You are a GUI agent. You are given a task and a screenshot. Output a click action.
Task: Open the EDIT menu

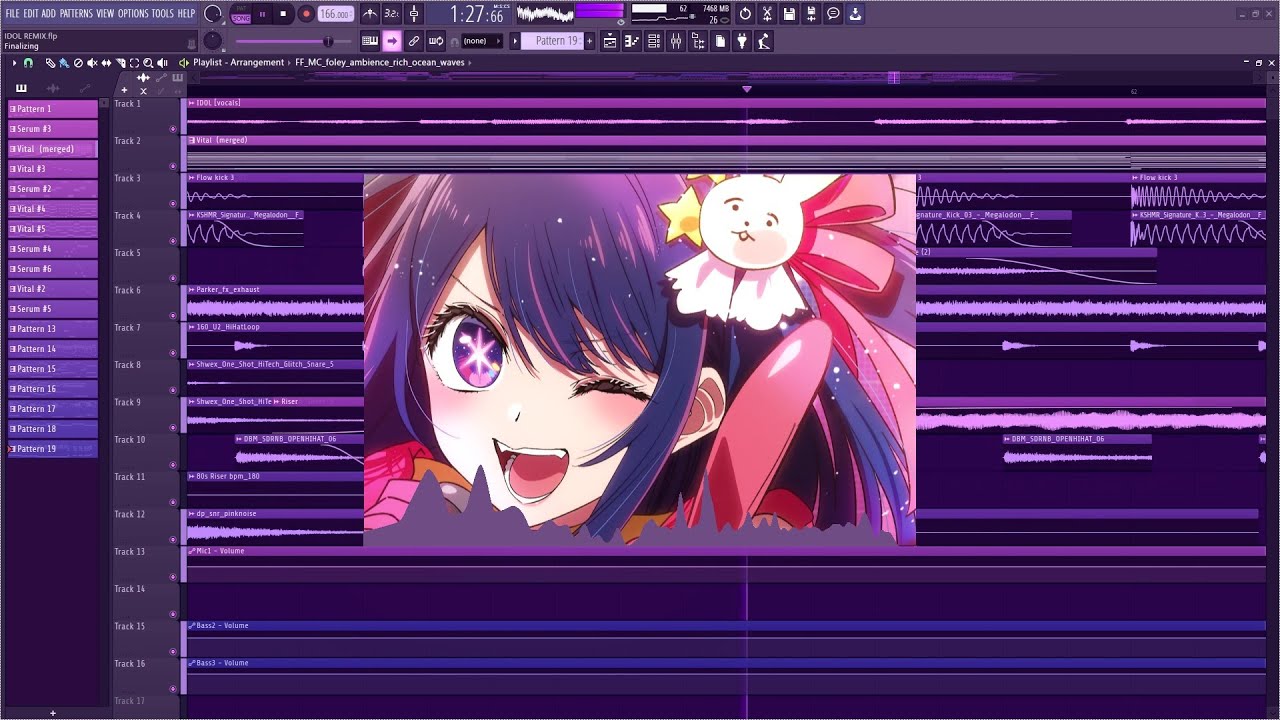[31, 14]
